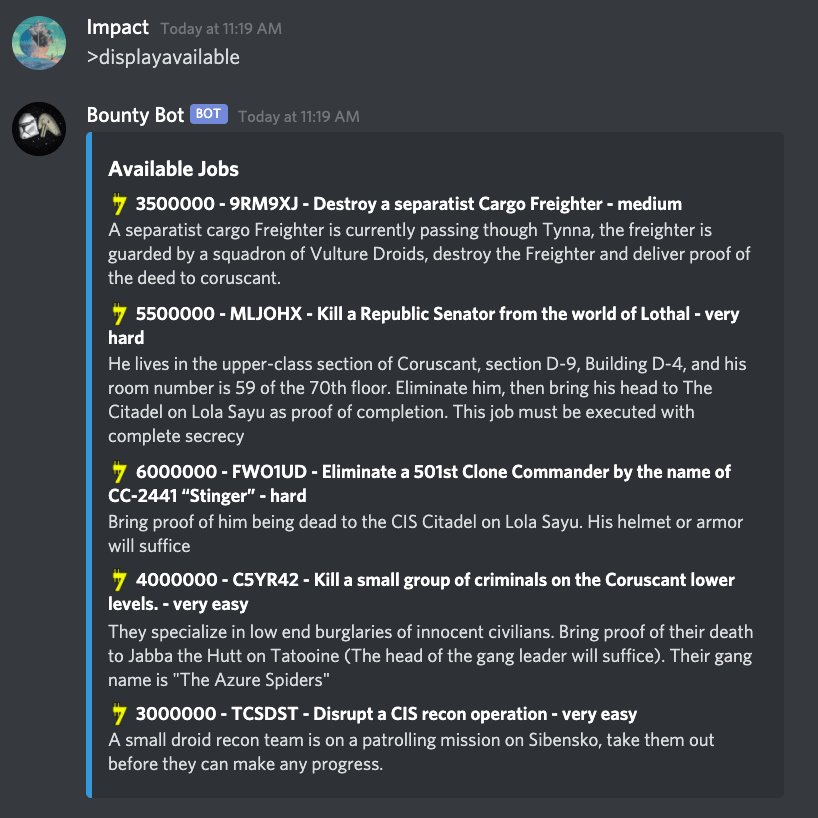818x818 pixels.
Task: Click Bounty Bot's message timestamp
Action: [x=299, y=116]
